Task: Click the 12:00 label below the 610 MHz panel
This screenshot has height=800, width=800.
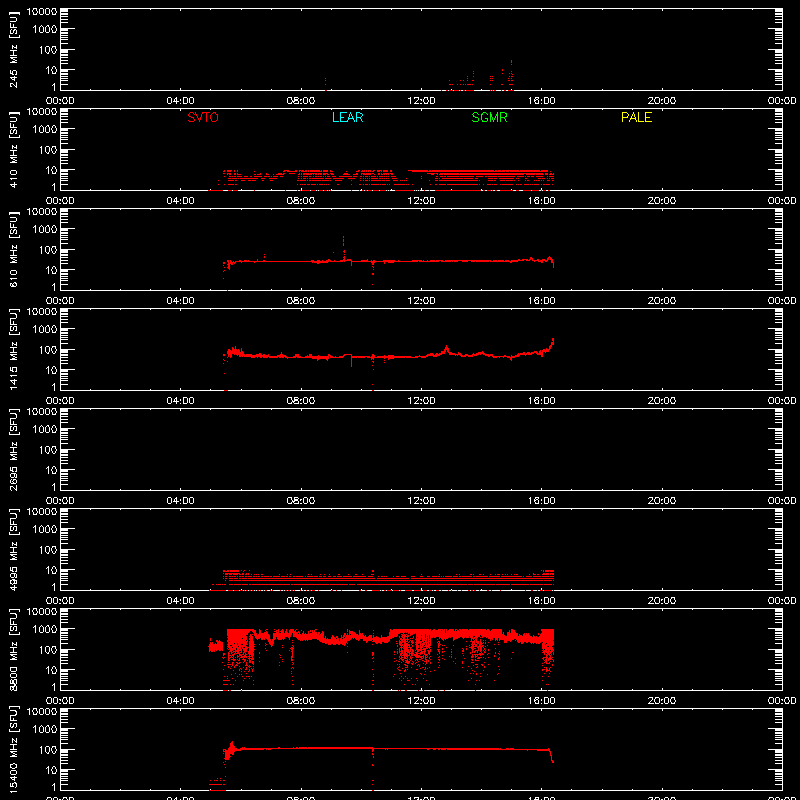Action: click(421, 301)
